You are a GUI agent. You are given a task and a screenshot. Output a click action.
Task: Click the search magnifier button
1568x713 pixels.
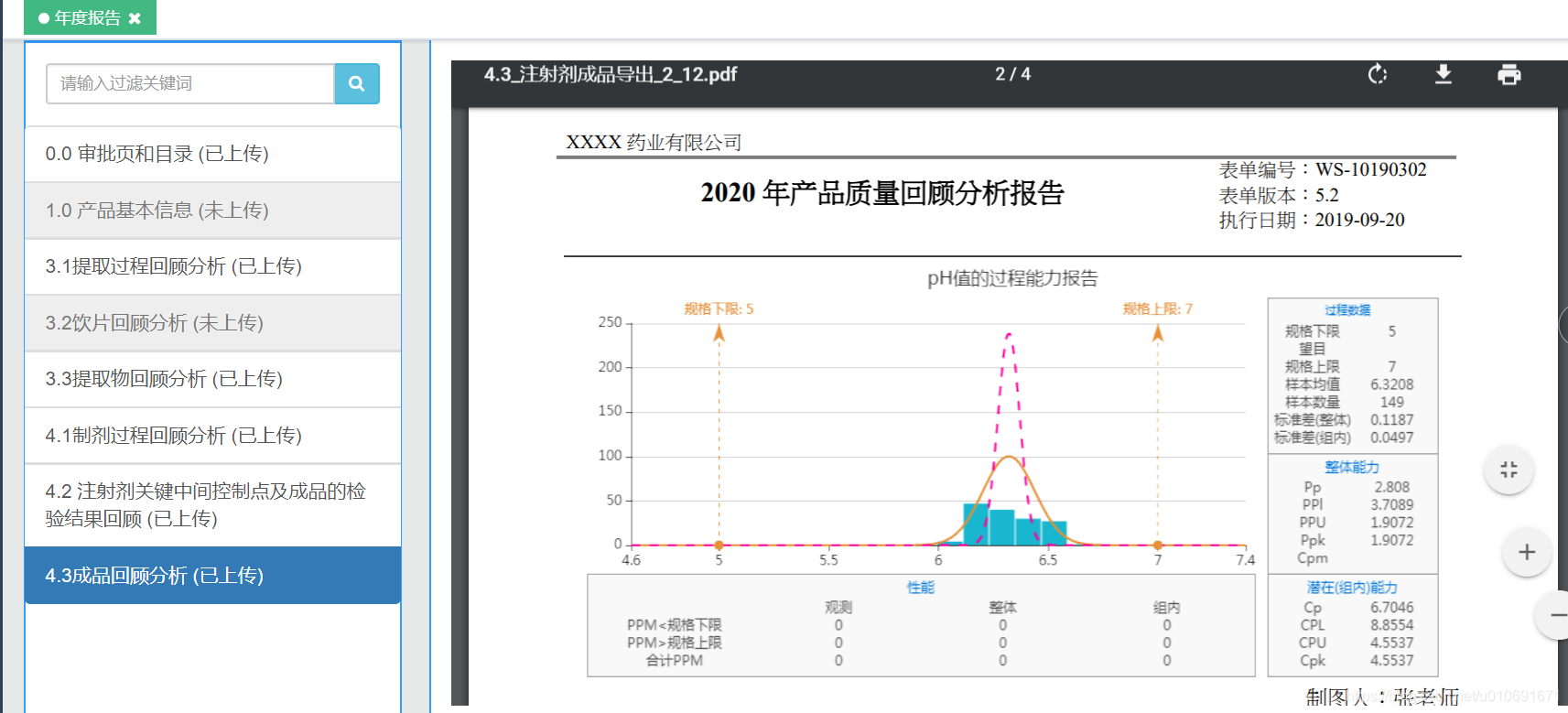coord(357,83)
